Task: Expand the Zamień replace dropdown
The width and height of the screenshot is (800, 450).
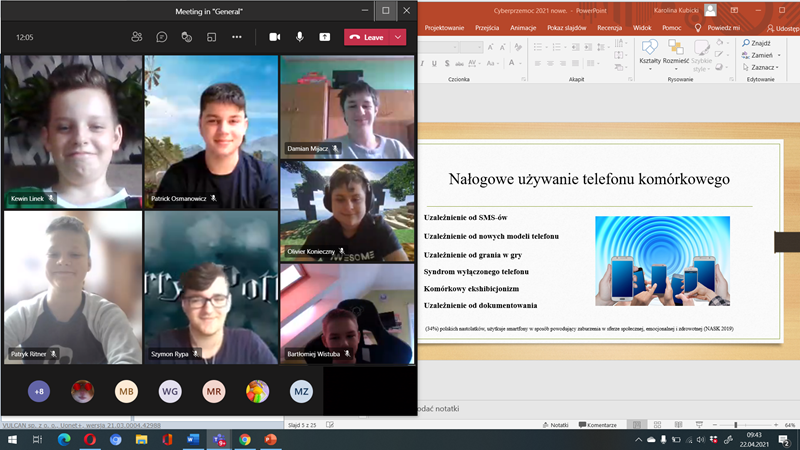Action: pos(780,55)
